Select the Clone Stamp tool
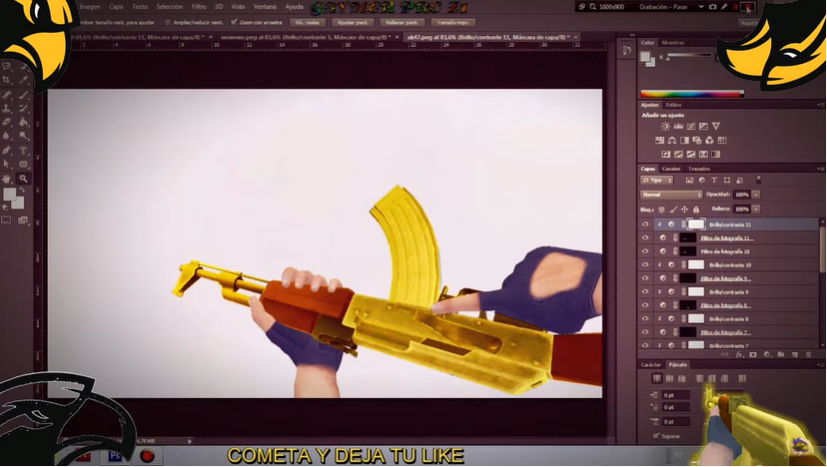 click(x=7, y=108)
